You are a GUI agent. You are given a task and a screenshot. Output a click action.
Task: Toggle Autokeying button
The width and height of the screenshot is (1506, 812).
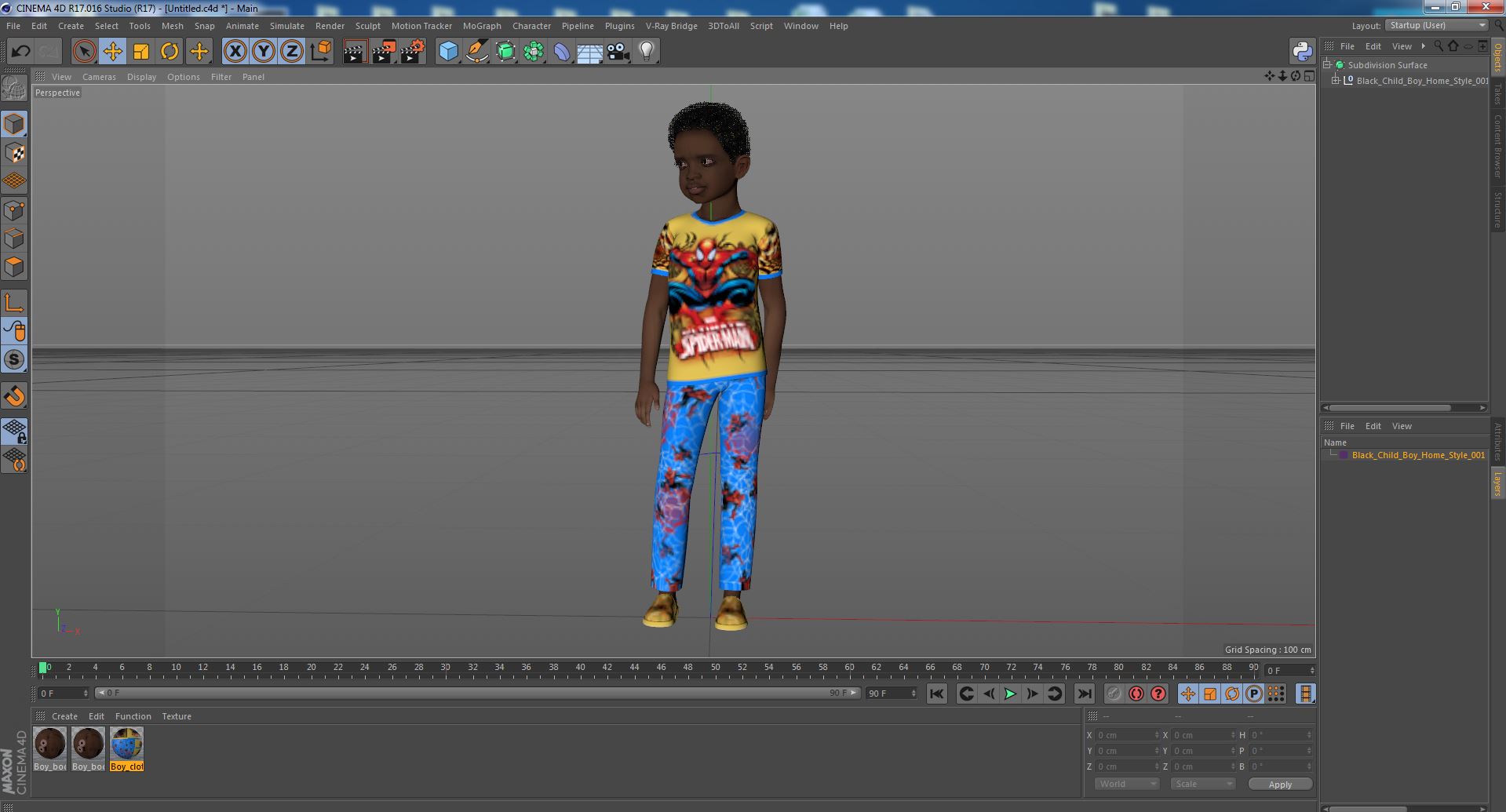pyautogui.click(x=1136, y=694)
